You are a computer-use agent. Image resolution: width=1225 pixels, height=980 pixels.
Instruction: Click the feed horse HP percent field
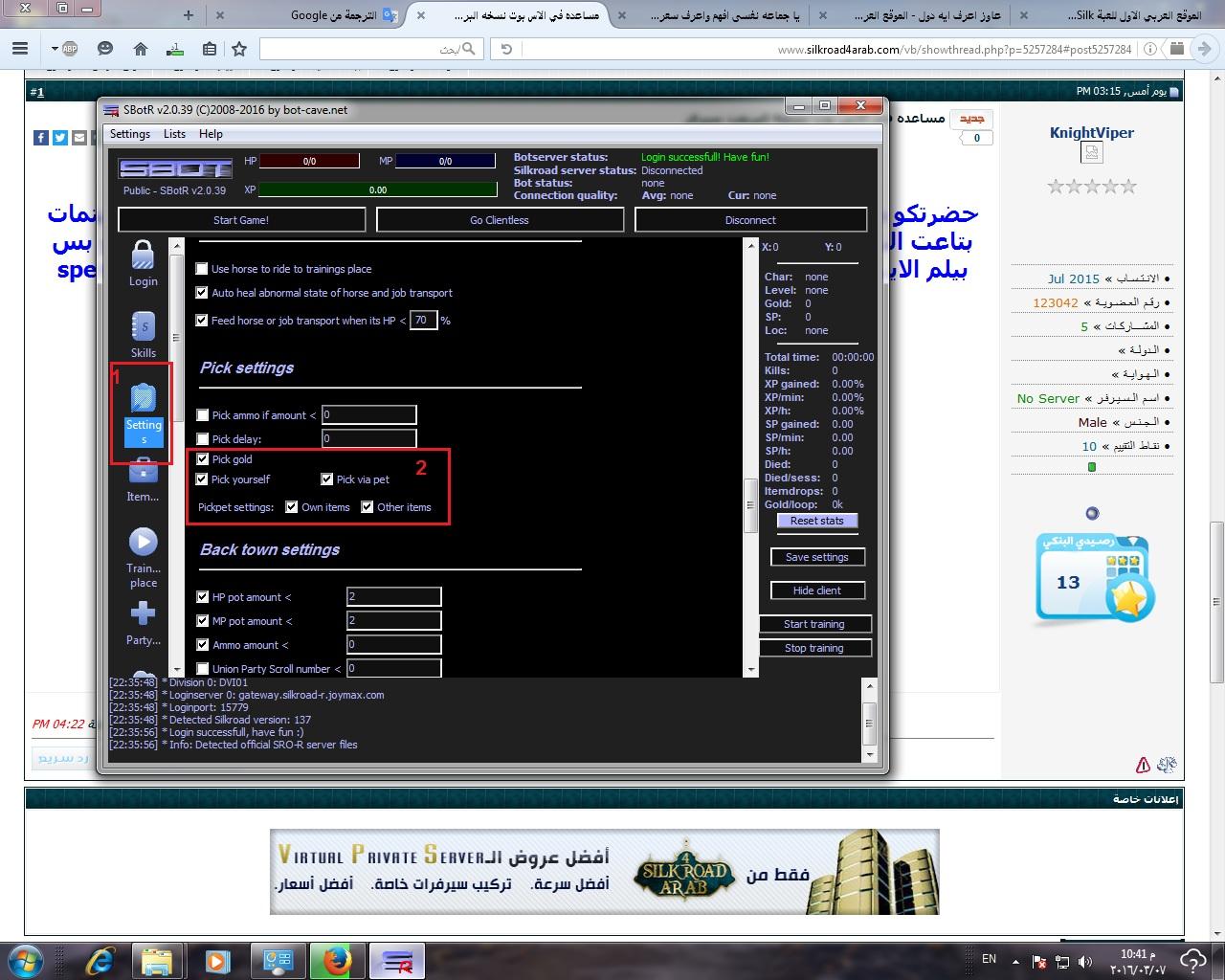pyautogui.click(x=424, y=321)
